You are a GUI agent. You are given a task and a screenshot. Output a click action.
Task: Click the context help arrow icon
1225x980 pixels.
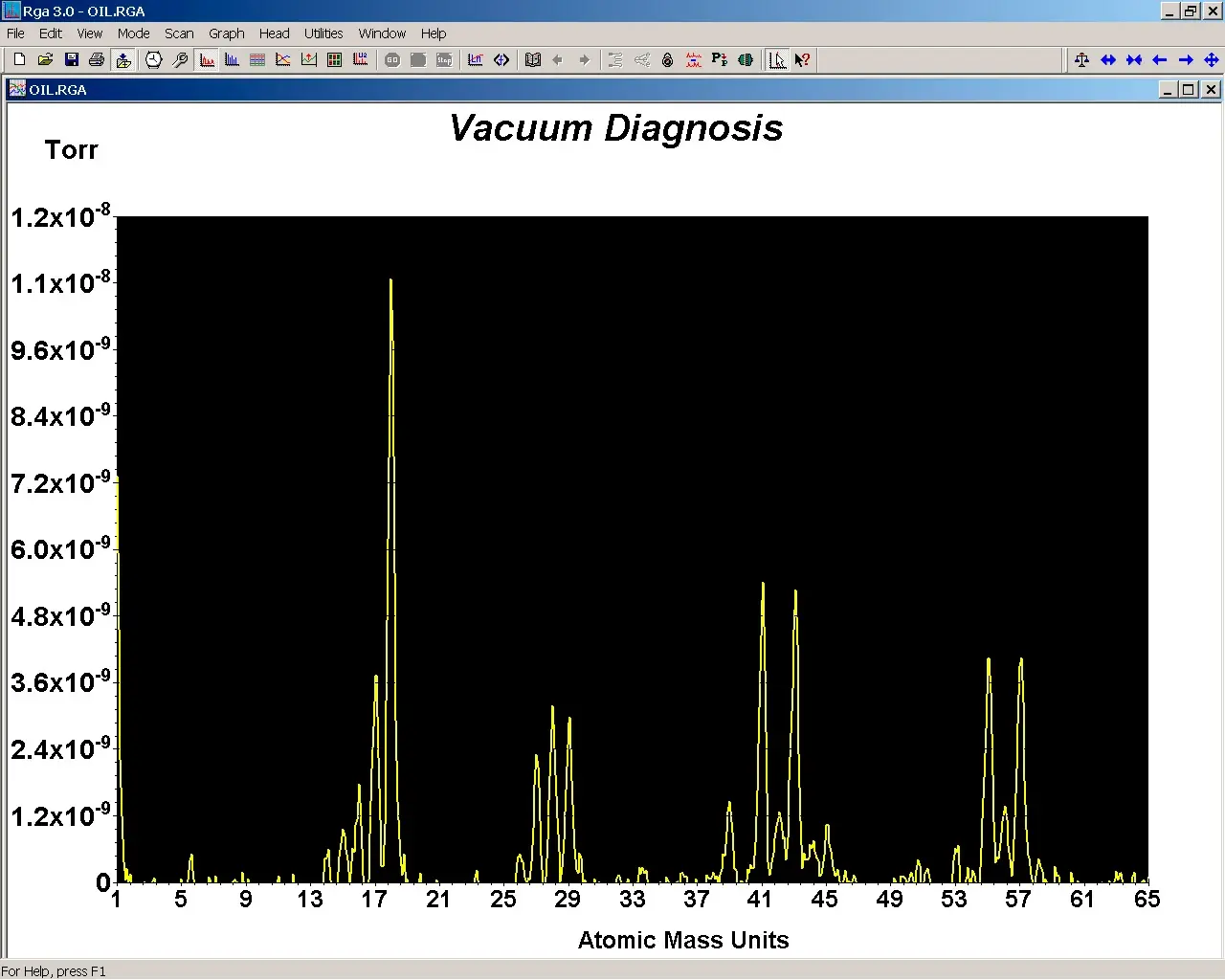[x=803, y=60]
